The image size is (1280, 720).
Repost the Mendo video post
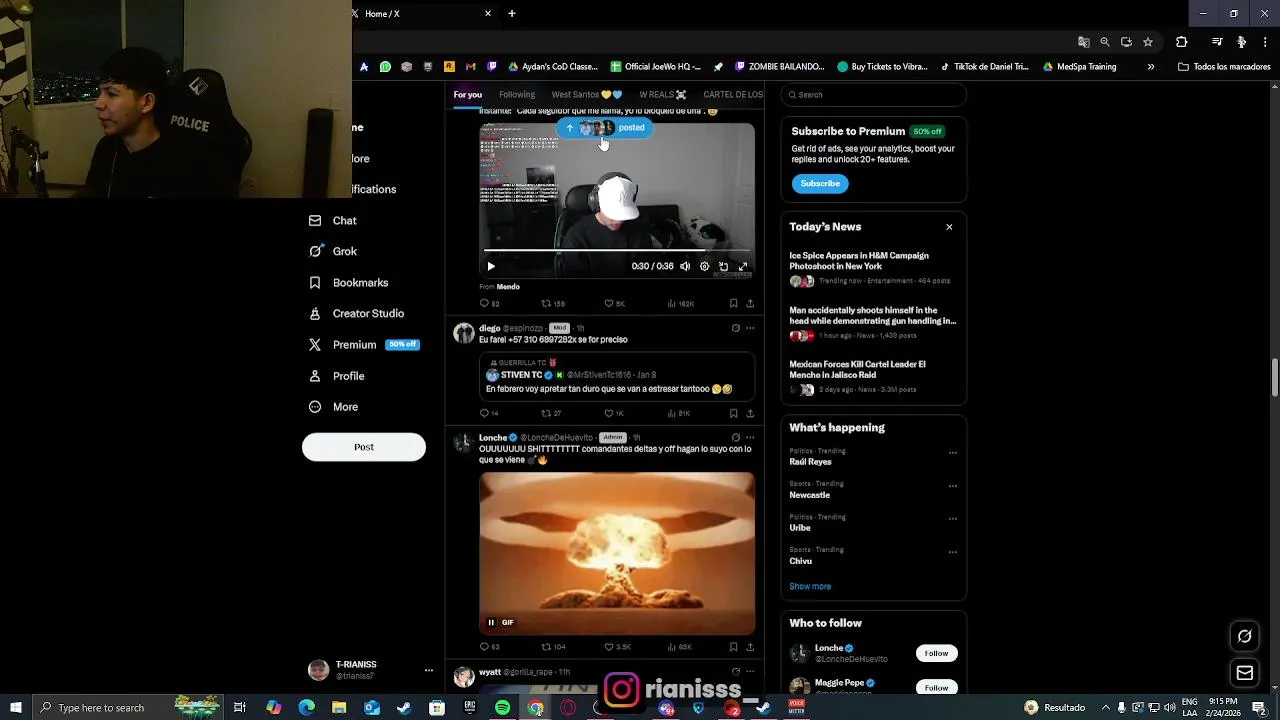553,303
